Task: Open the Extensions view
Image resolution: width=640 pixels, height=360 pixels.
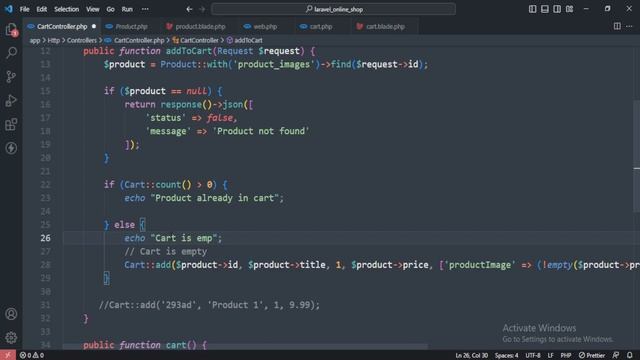Action: pos(11,124)
